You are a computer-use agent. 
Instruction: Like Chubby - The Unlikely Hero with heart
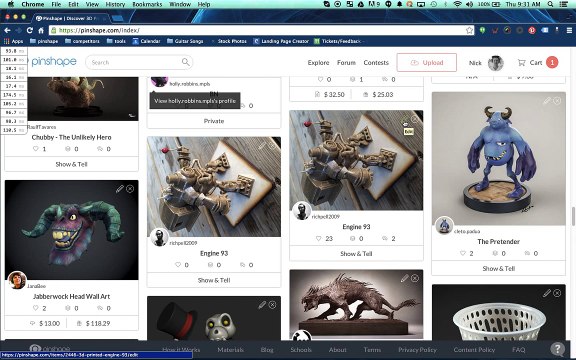pos(36,149)
